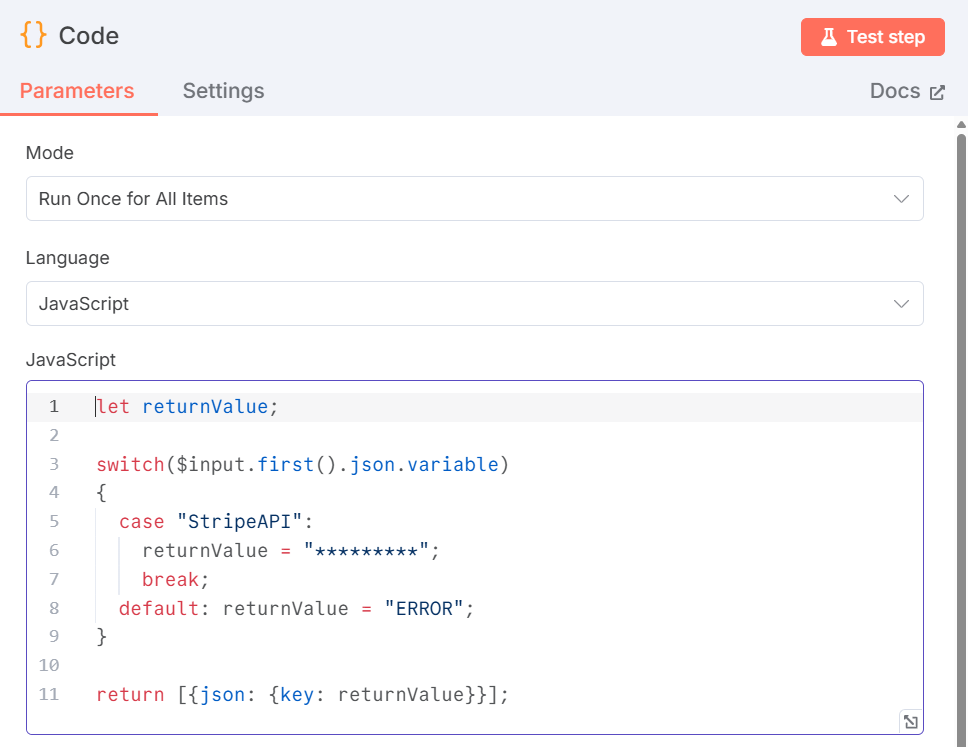Open the Docs link
This screenshot has width=968, height=747.
894,90
